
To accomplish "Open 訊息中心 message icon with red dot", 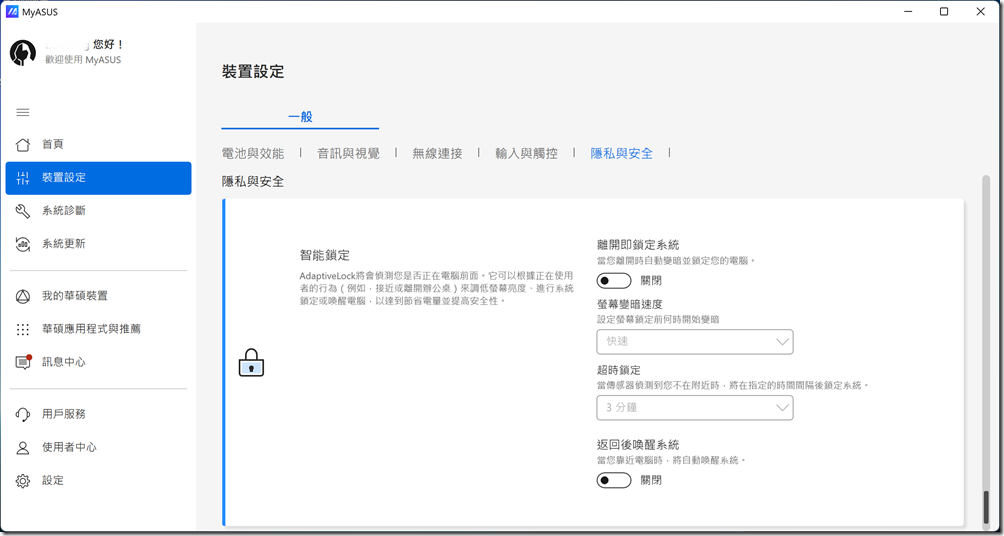I will (x=23, y=362).
